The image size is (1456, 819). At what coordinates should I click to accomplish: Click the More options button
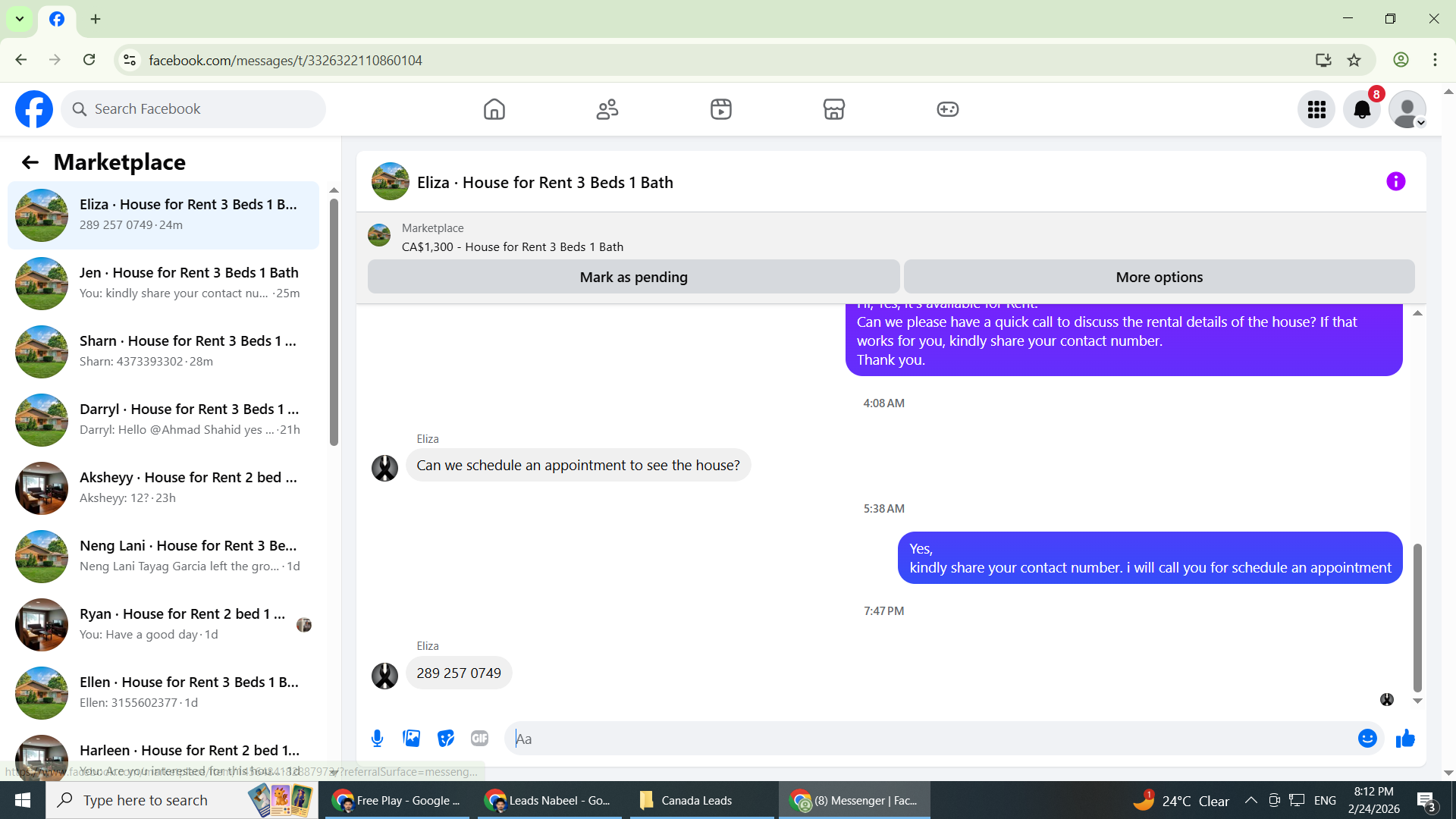[x=1159, y=277]
